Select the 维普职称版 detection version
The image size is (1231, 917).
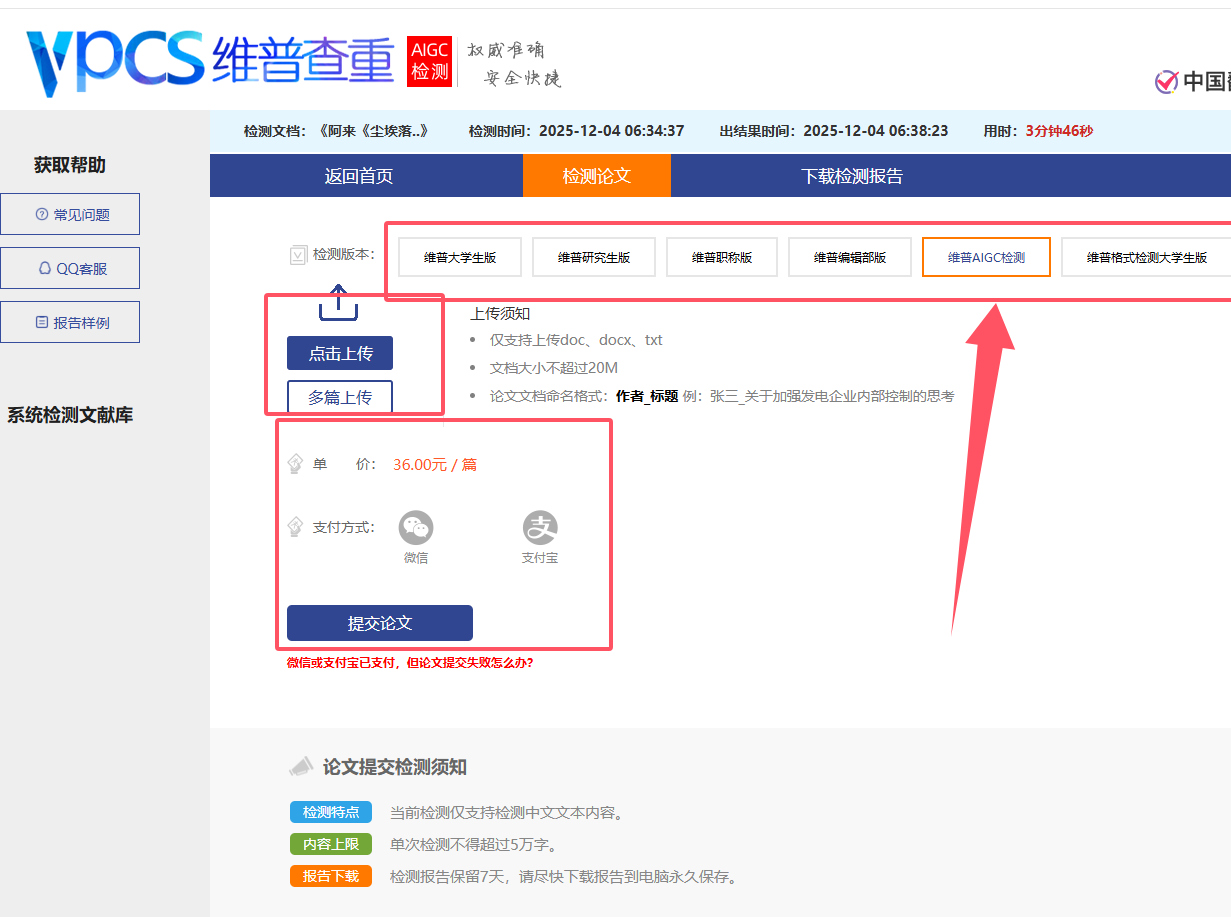click(721, 256)
